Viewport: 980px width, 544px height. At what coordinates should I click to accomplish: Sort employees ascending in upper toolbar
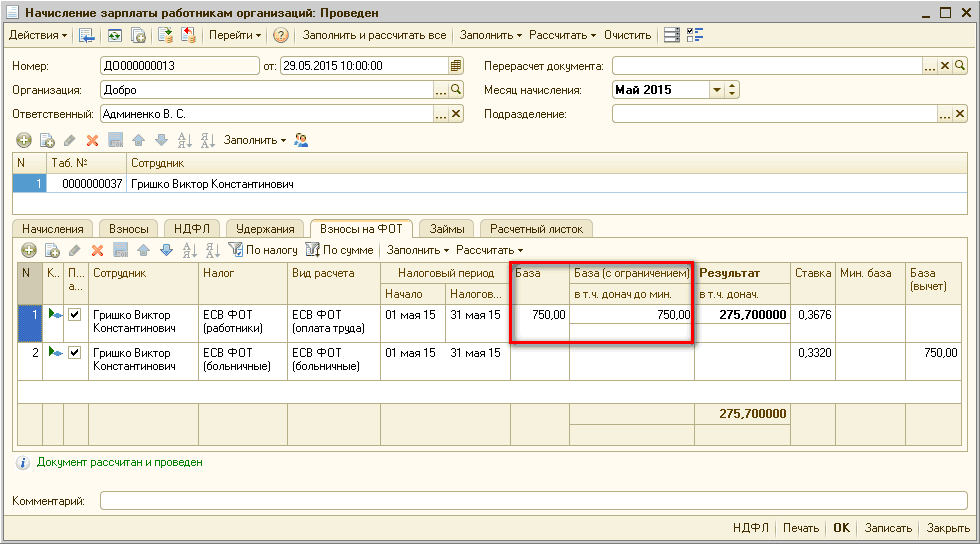click(184, 140)
